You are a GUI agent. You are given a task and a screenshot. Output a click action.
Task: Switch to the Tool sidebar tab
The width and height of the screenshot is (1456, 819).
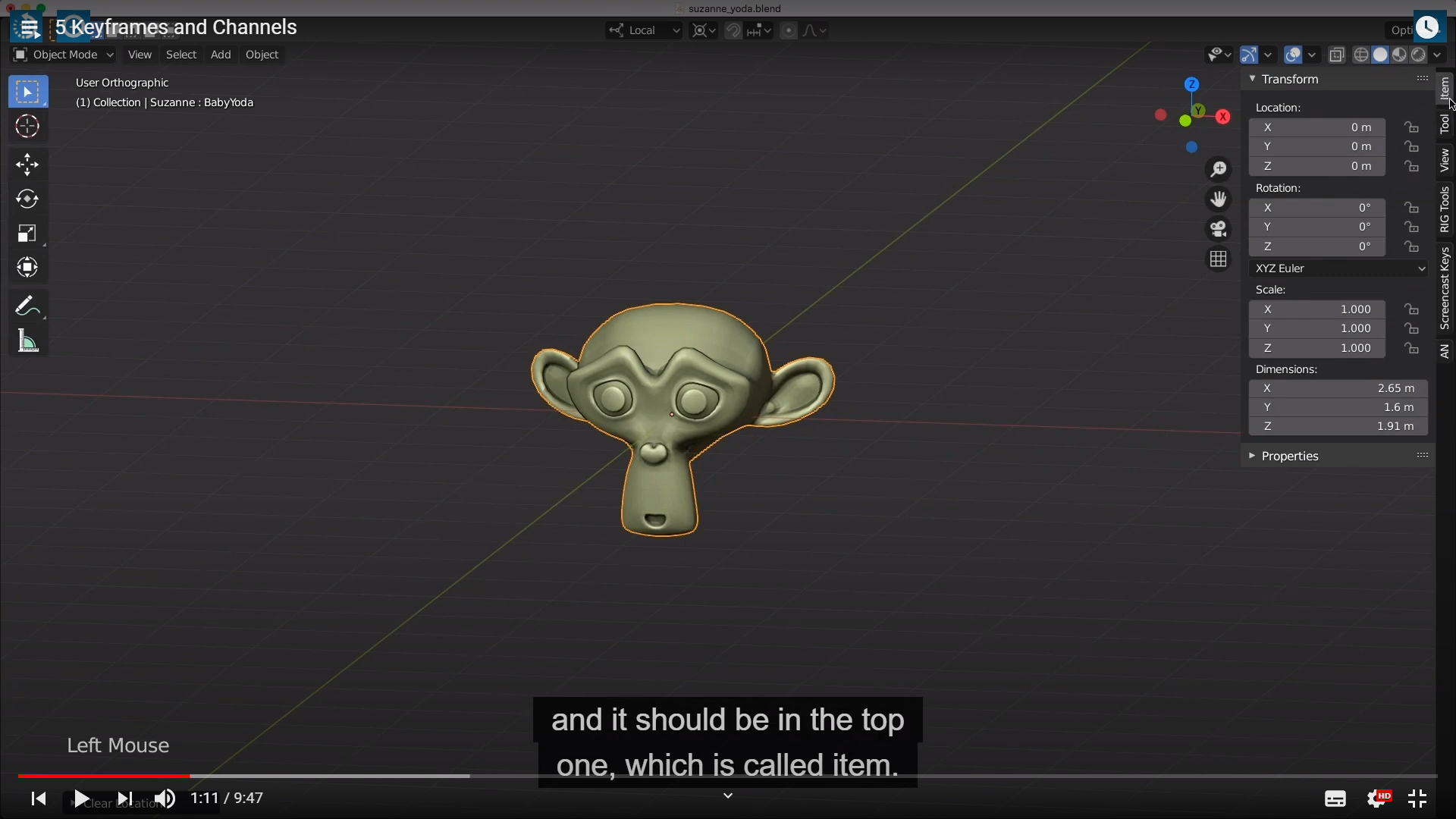tap(1445, 124)
